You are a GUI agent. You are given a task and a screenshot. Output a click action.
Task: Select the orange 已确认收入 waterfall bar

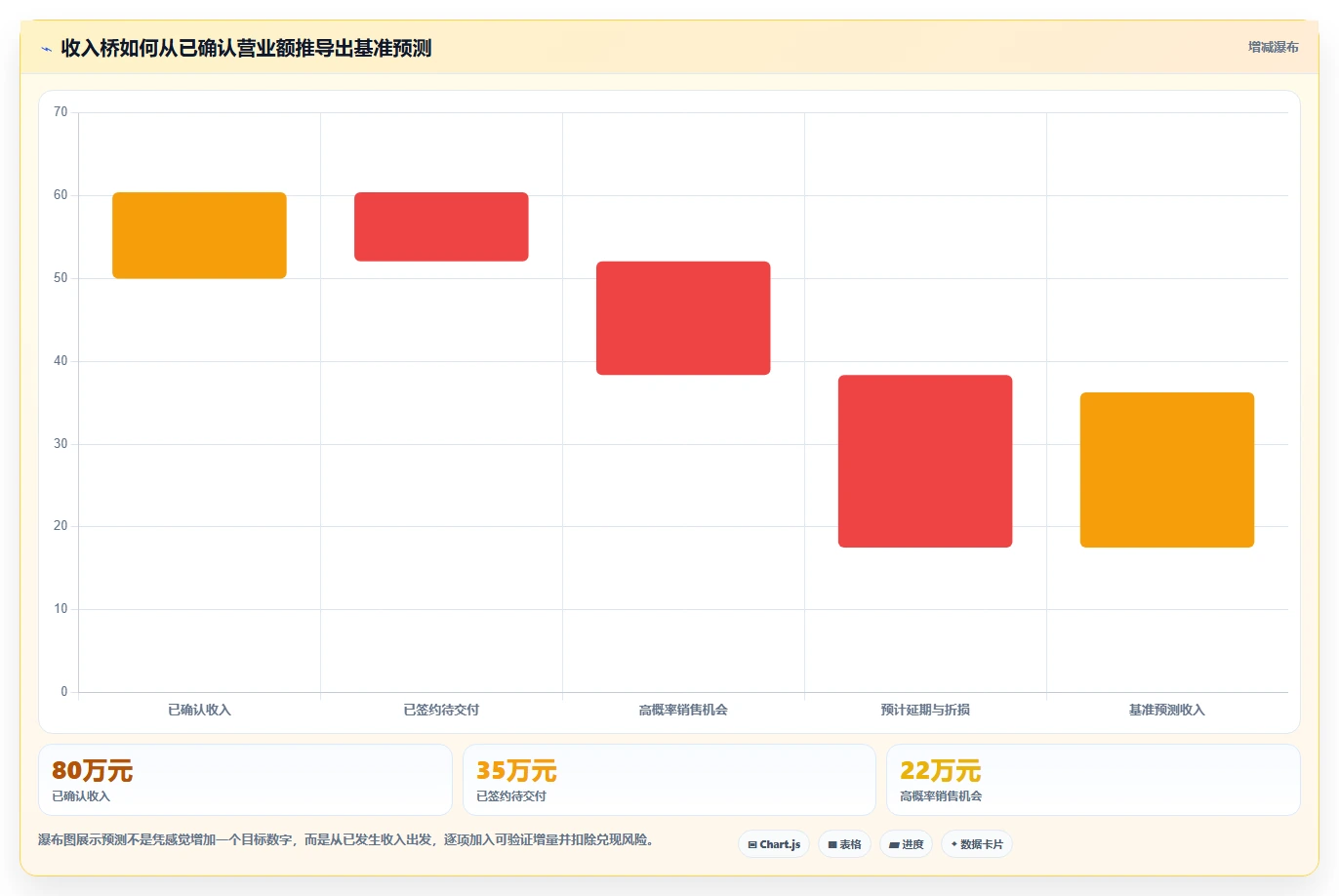click(199, 235)
